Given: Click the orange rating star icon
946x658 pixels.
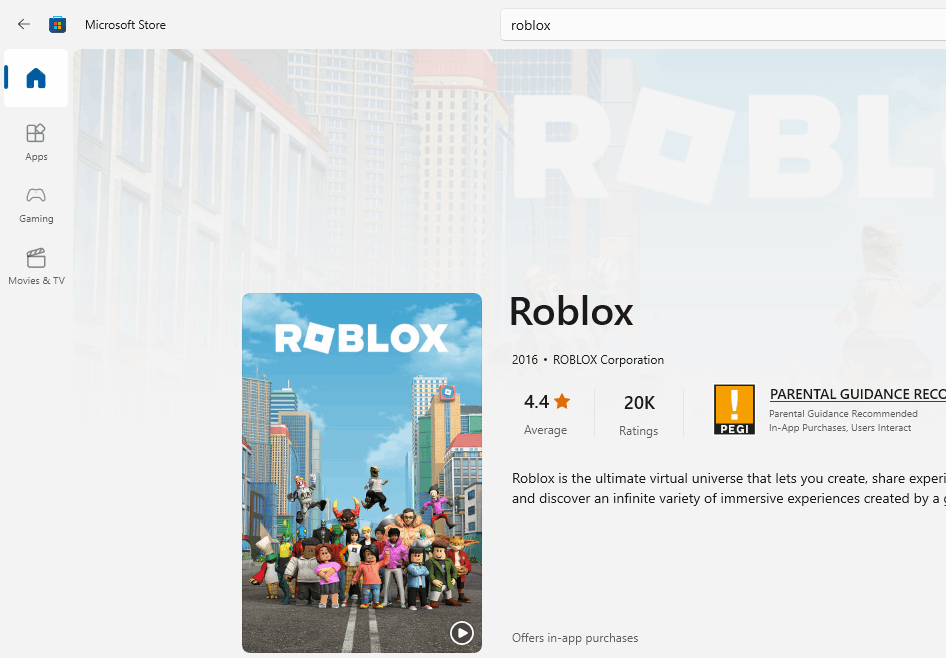Looking at the screenshot, I should coord(562,401).
